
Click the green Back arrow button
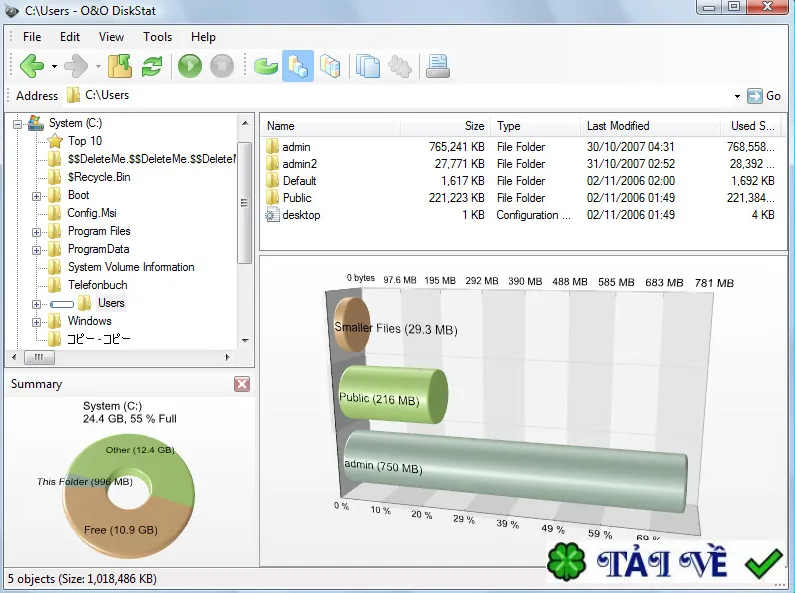click(x=31, y=66)
